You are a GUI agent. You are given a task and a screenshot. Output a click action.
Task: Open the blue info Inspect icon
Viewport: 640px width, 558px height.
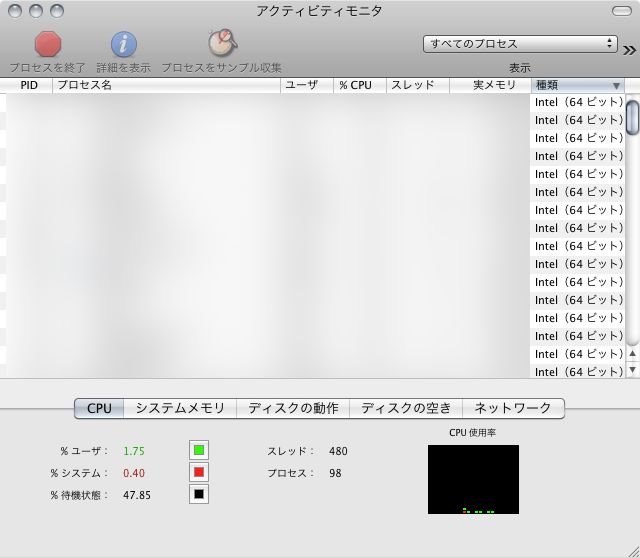[124, 44]
